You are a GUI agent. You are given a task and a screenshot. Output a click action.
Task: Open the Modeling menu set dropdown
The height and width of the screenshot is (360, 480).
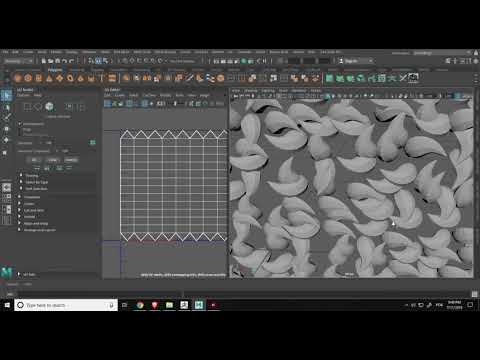click(x=19, y=61)
